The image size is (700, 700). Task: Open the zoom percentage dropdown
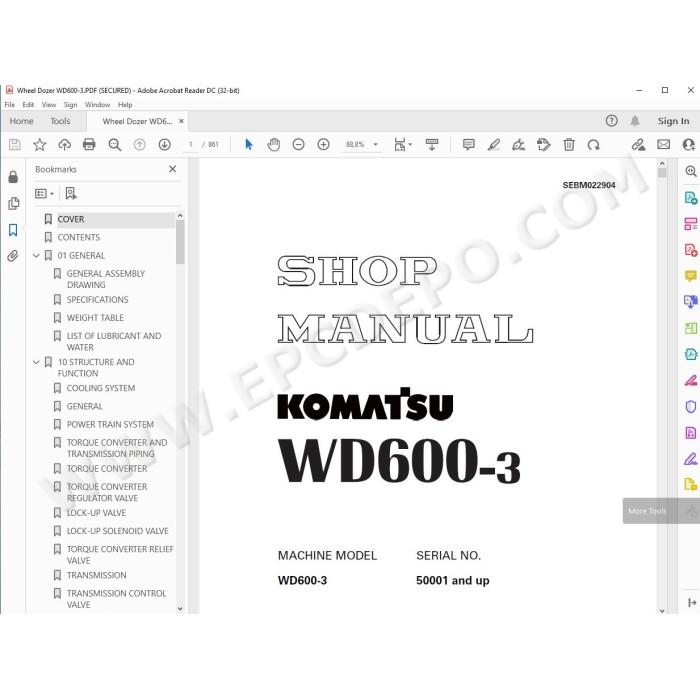click(375, 145)
